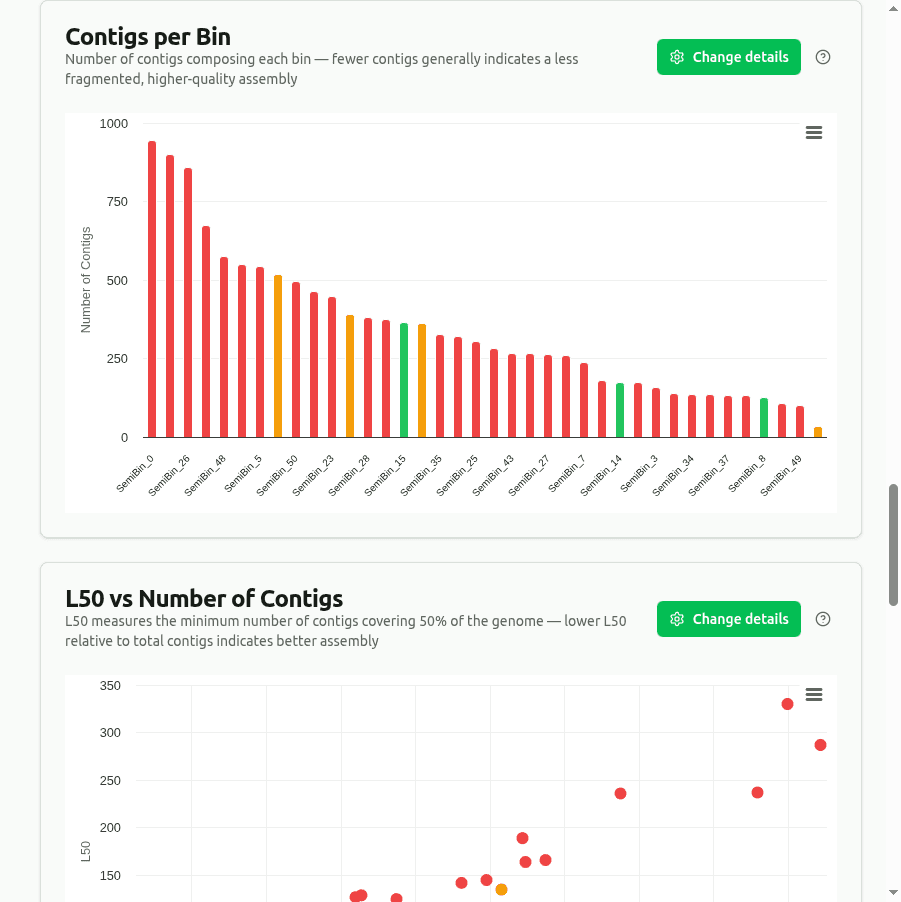Click the page vertical scrollbar thumb
This screenshot has width=901, height=902.
893,545
